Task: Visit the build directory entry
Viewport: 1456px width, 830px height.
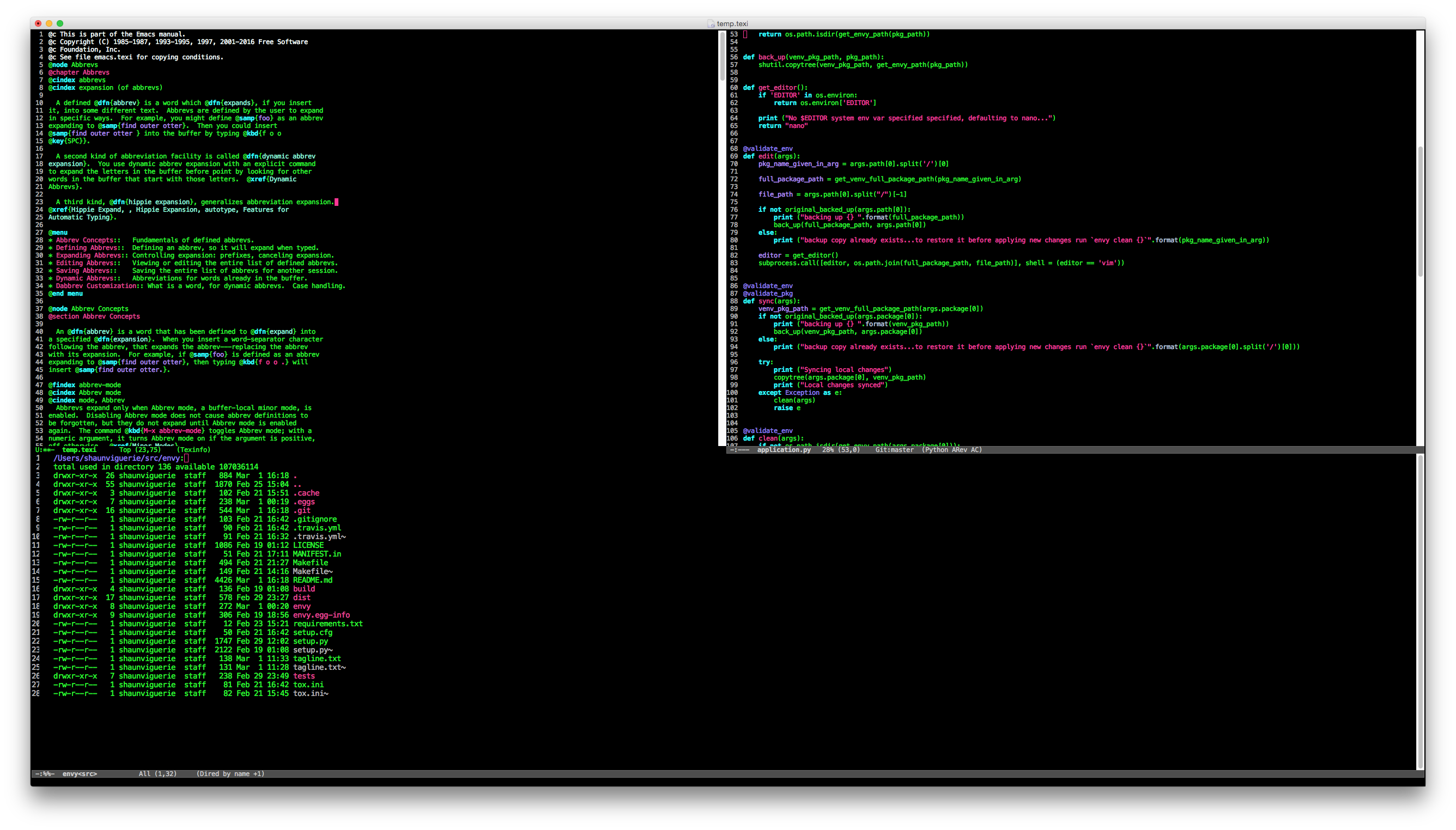Action: pos(304,589)
